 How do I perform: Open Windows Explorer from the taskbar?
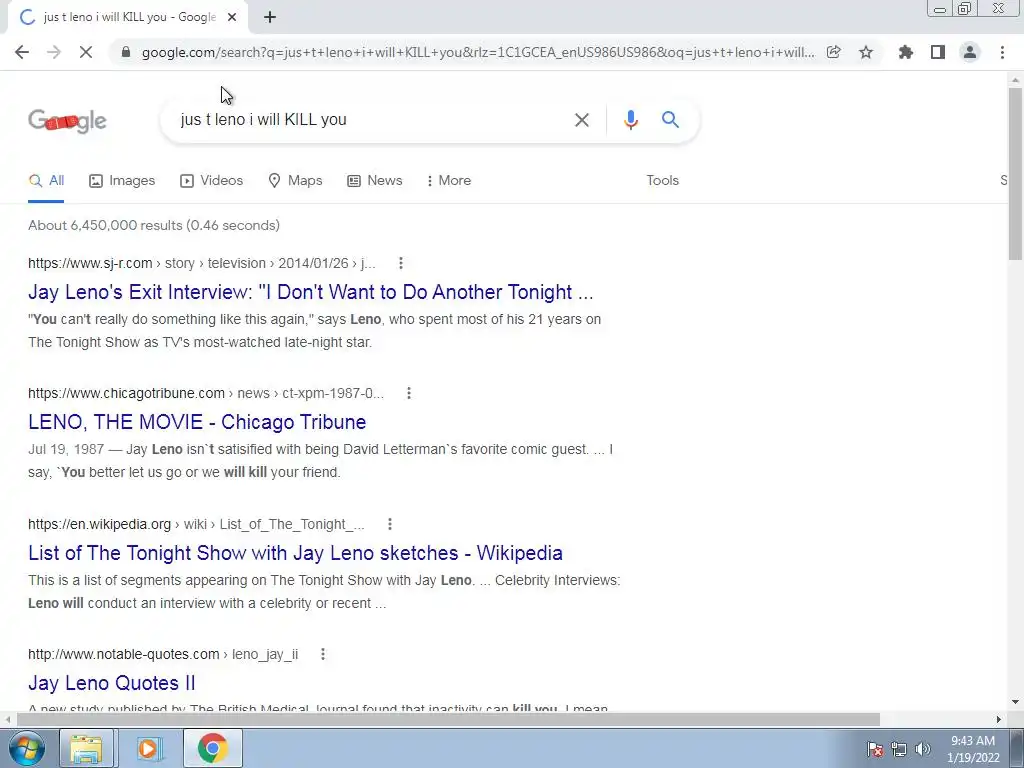[x=86, y=748]
